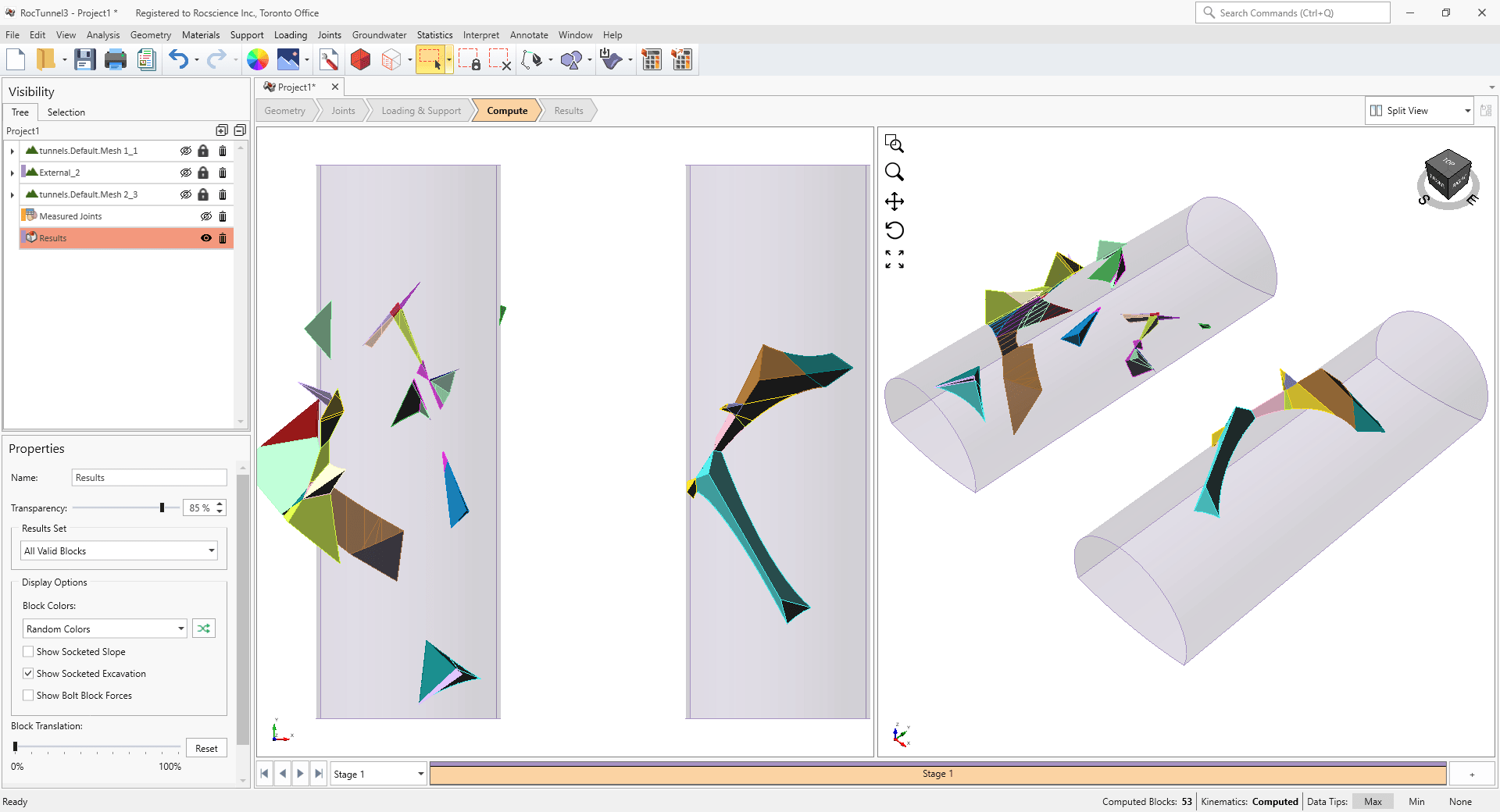Disable Show Socketed Excavation option
Screen dimensions: 1500x812
tap(29, 673)
